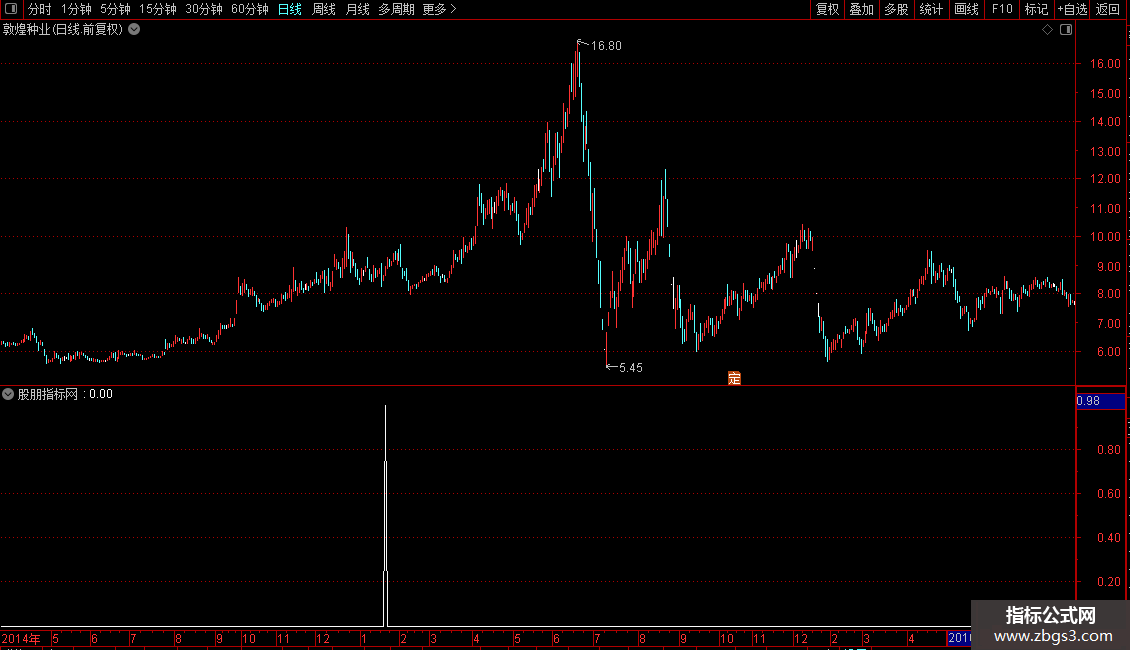Switch to 周线 weekly chart

pos(324,9)
